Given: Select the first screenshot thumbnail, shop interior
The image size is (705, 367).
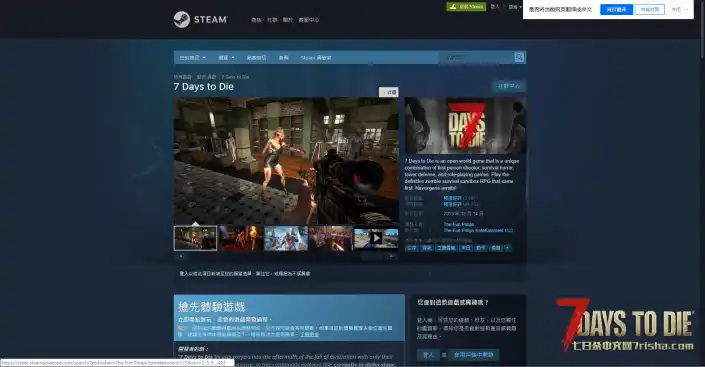Looking at the screenshot, I should (x=195, y=238).
